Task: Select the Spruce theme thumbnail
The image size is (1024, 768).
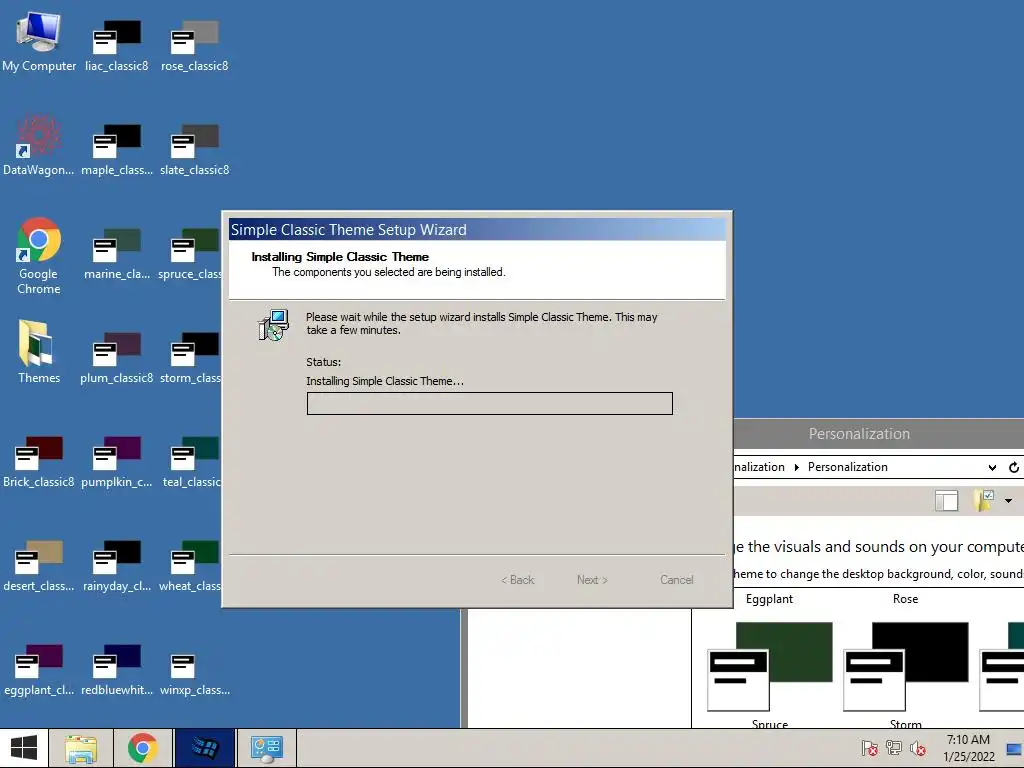Action: 770,673
